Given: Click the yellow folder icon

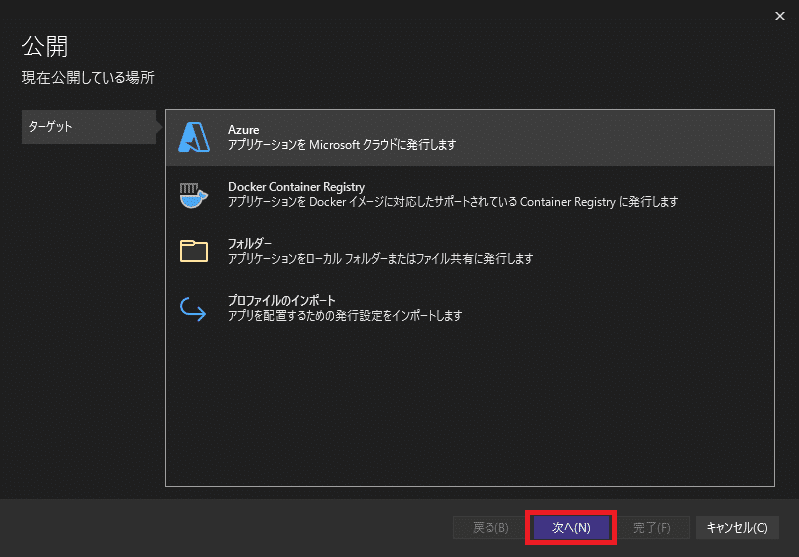Looking at the screenshot, I should coord(194,251).
